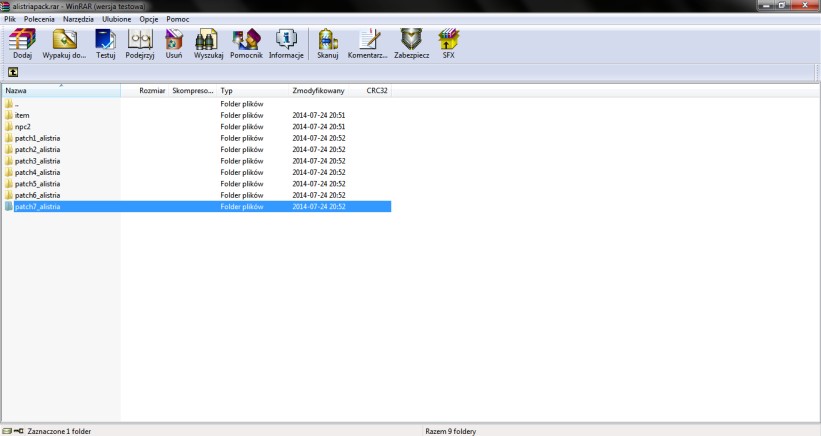821x436 pixels.
Task: Select the highlighted patch7_alistria name
Action: [x=37, y=207]
